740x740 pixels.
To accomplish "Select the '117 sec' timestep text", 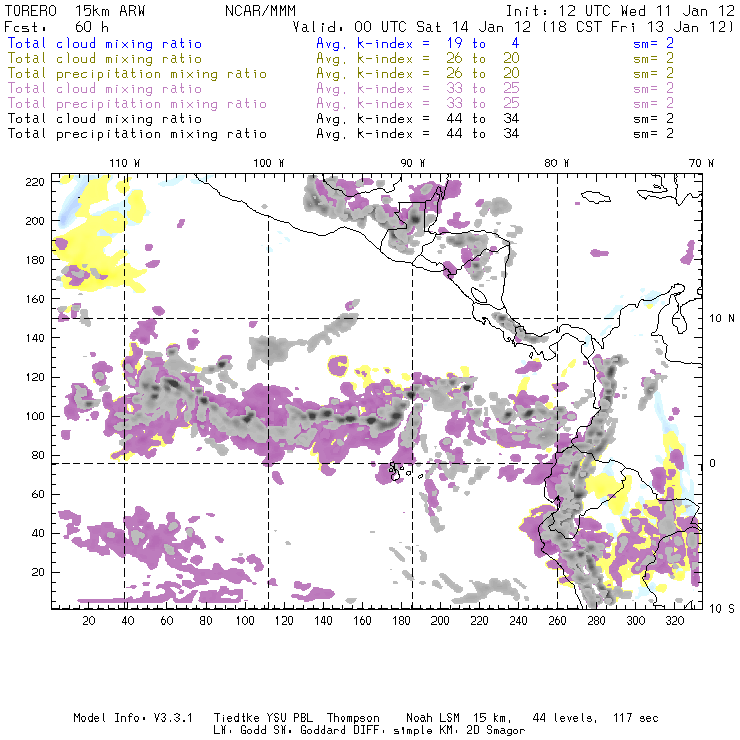I will pos(635,718).
